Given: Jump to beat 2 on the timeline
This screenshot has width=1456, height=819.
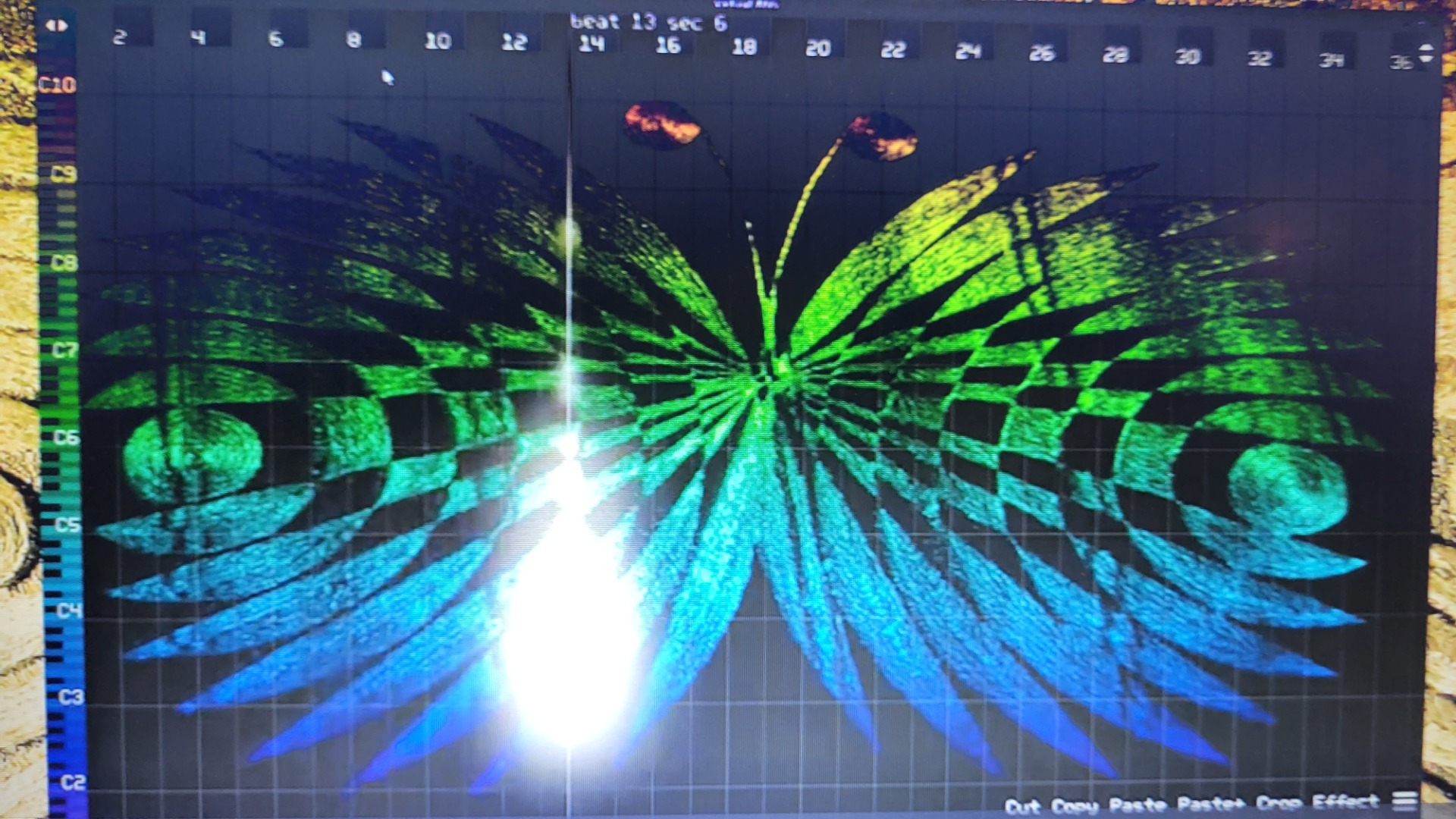Looking at the screenshot, I should pos(120,36).
